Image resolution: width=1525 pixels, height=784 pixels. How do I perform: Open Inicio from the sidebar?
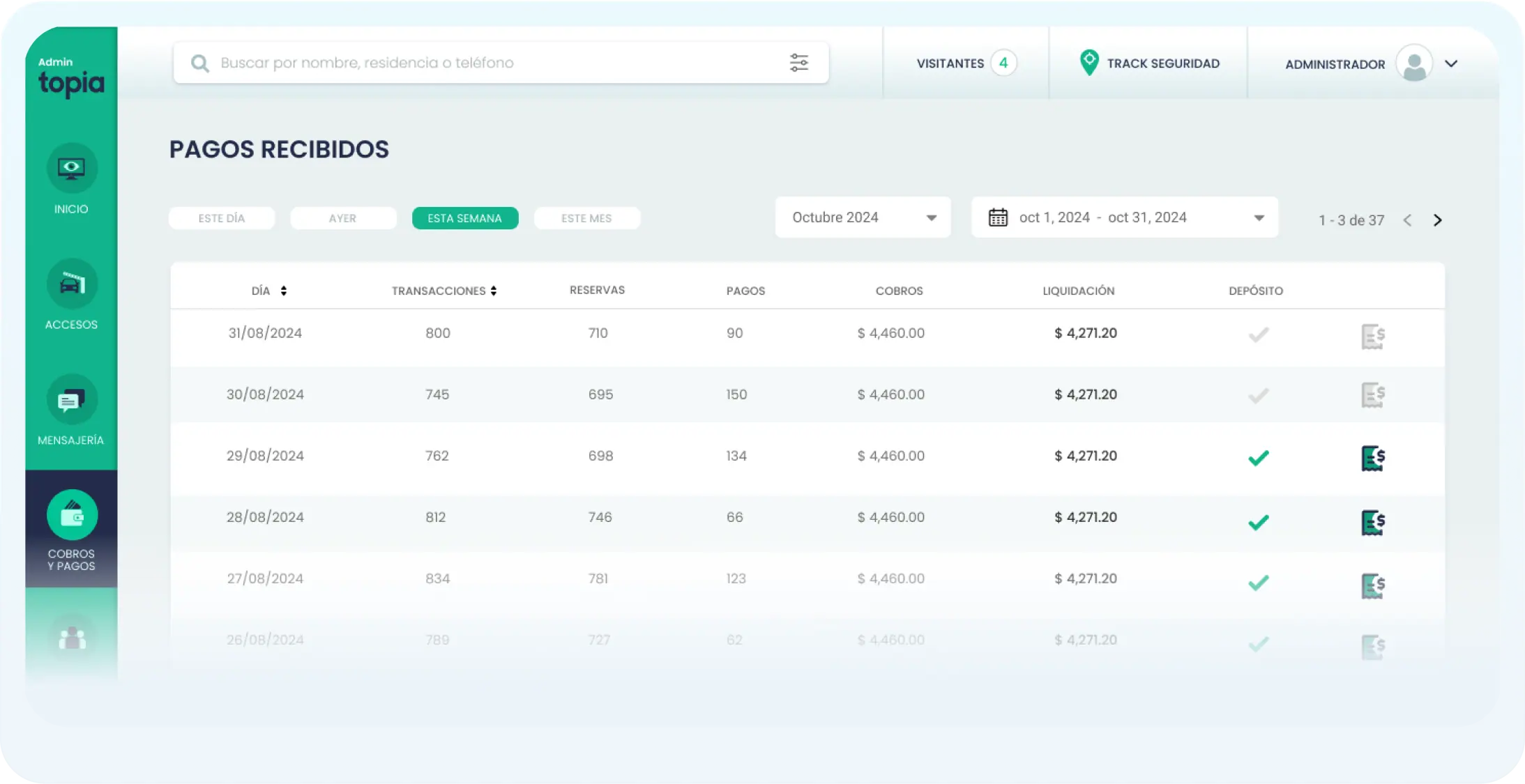71,179
